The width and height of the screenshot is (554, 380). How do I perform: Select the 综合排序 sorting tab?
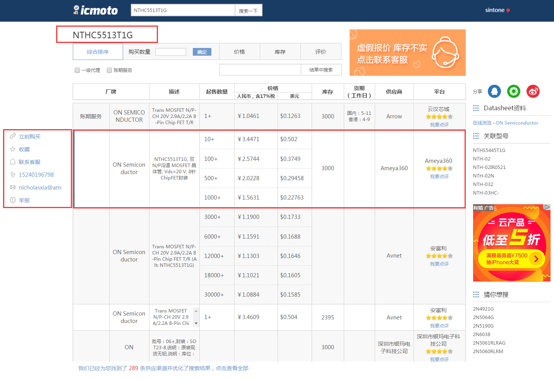point(98,52)
